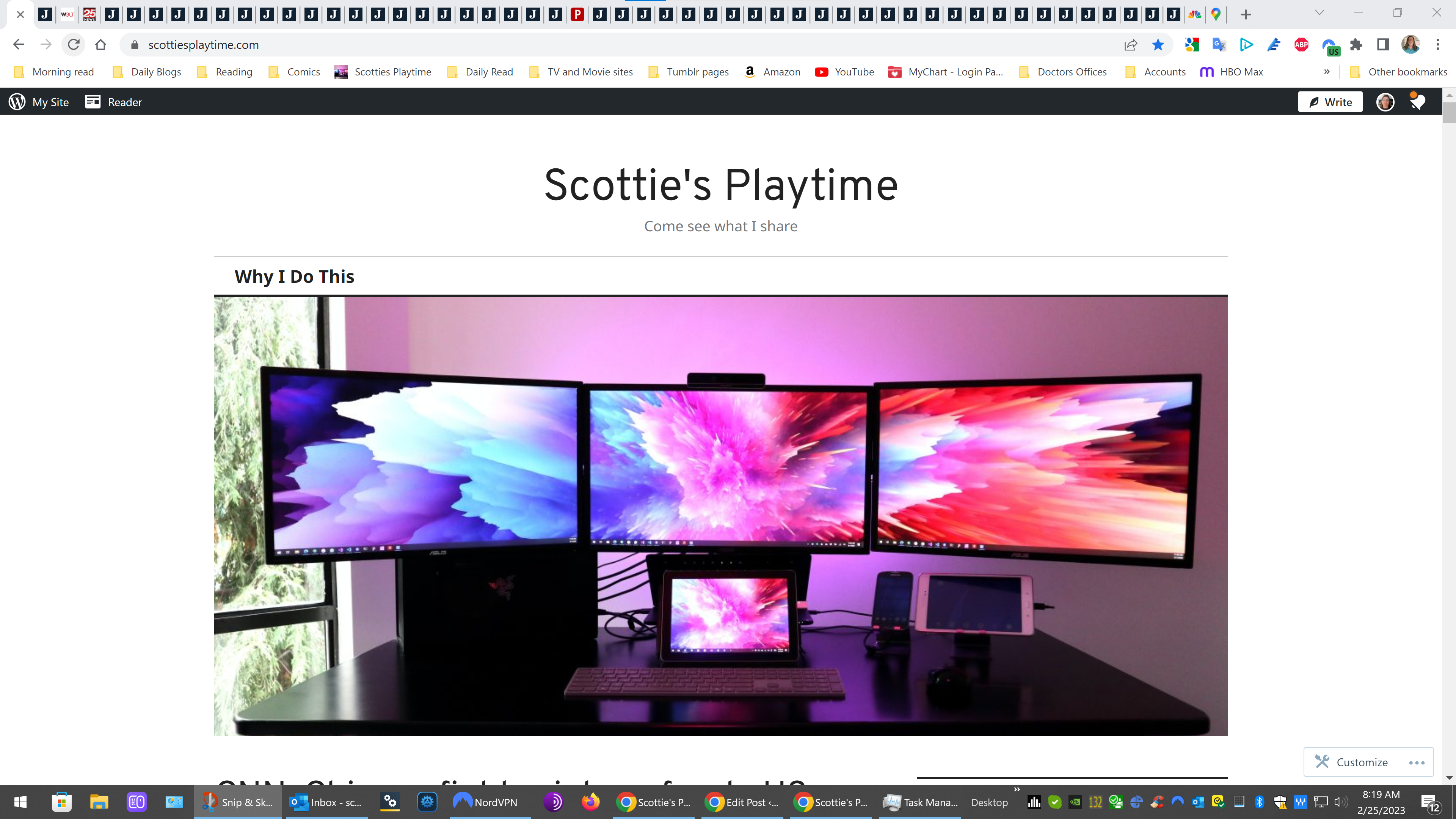This screenshot has width=1456, height=819.
Task: Open the WordPress notifications icon
Action: [1418, 102]
